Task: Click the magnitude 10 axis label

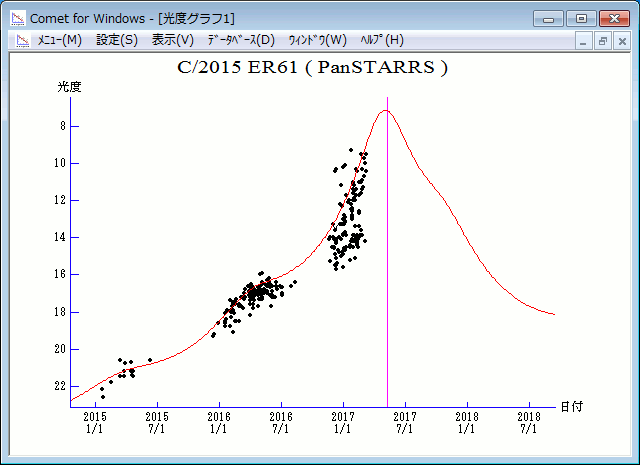Action: pos(60,163)
